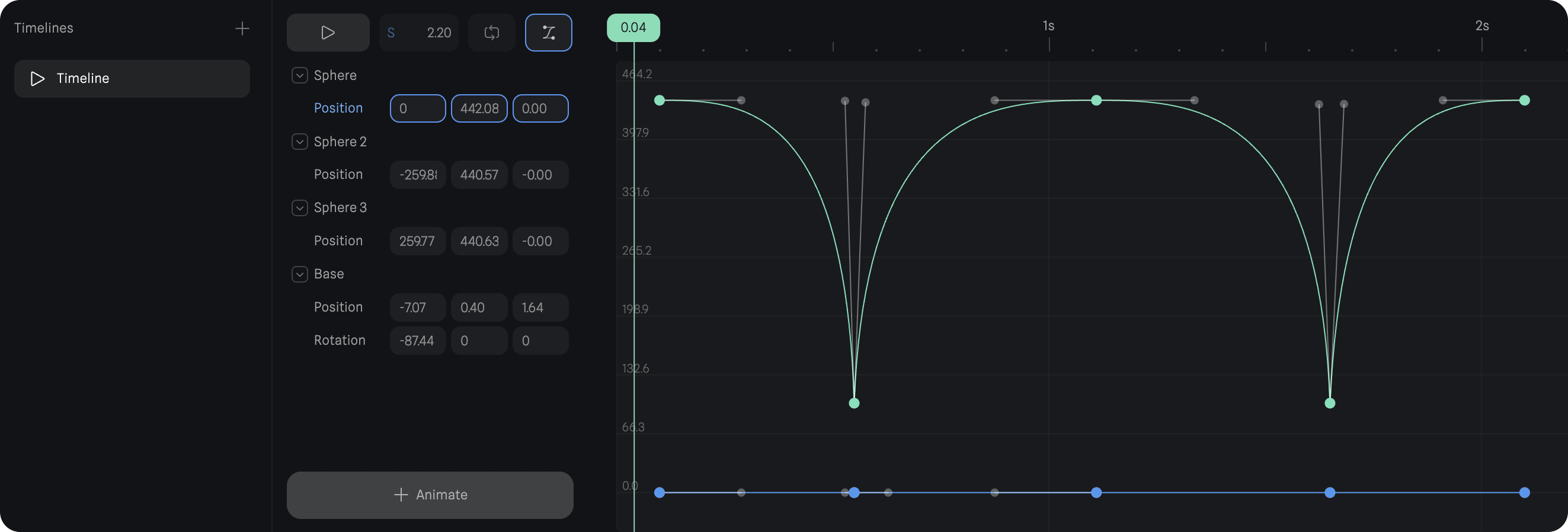Click the playhead marker labeled 0.04

tap(633, 28)
